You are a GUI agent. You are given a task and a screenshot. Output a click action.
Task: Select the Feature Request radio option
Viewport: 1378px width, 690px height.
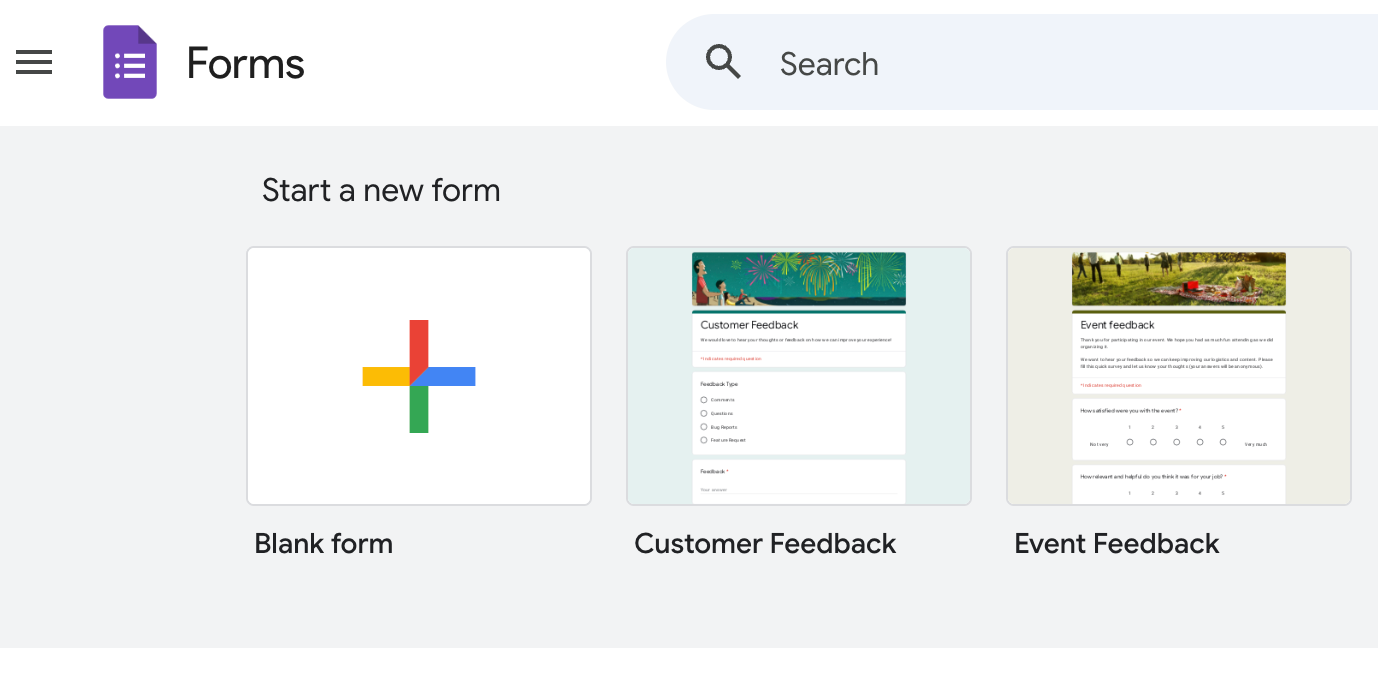pos(703,441)
